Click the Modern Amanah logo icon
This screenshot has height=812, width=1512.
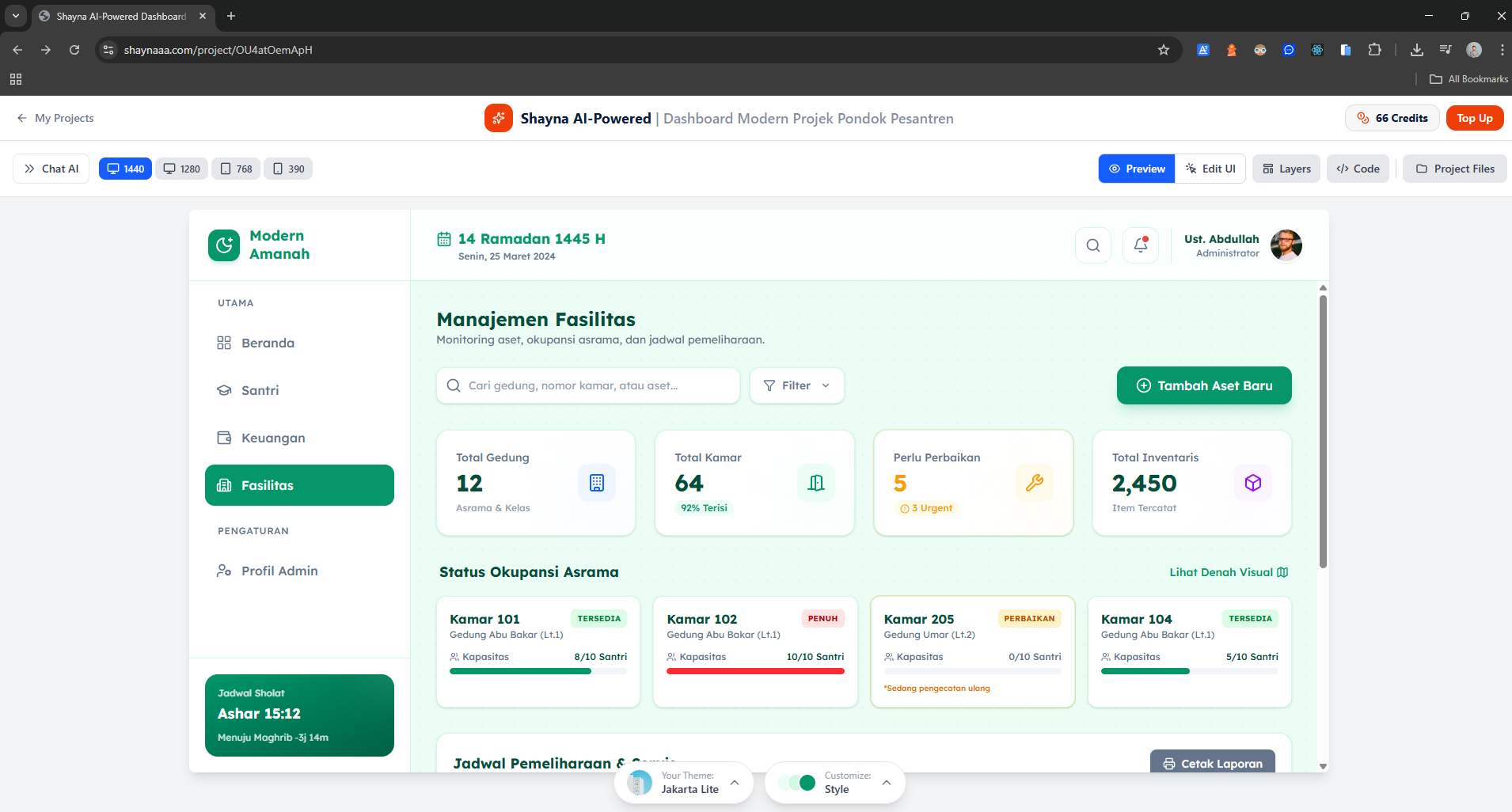click(224, 245)
